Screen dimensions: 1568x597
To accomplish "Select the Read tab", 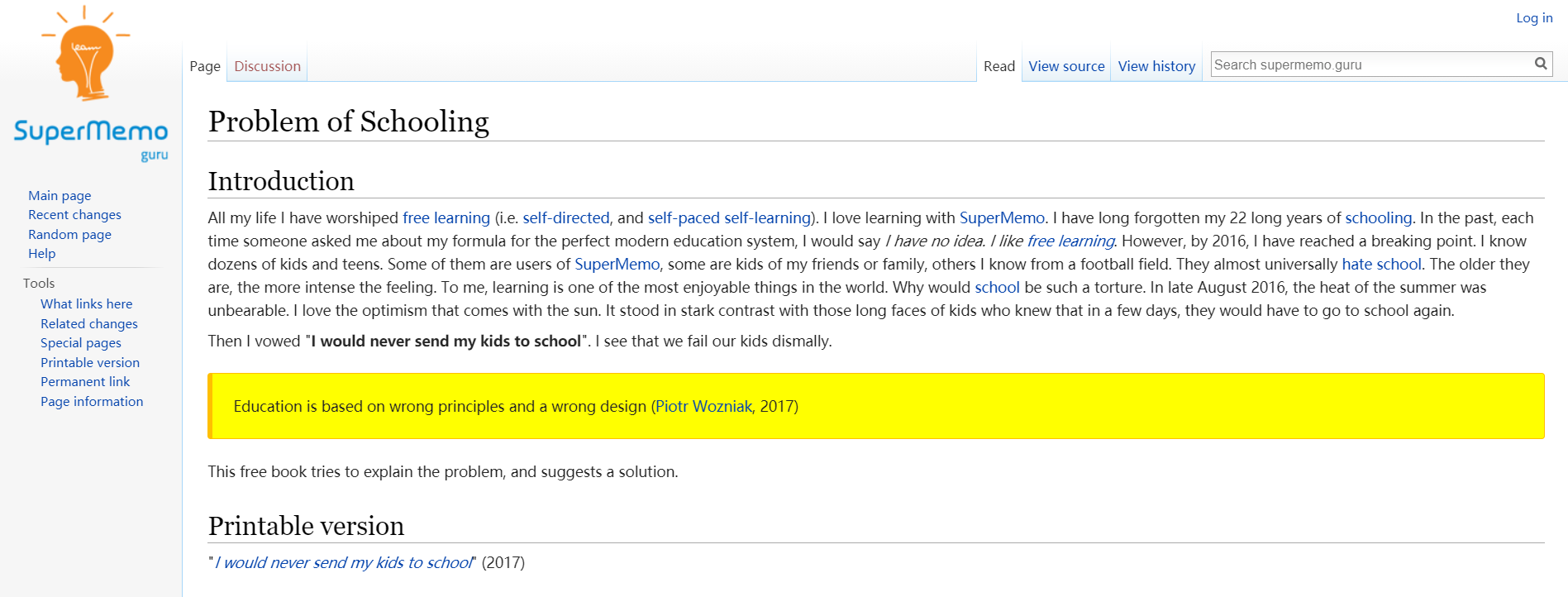I will click(999, 66).
